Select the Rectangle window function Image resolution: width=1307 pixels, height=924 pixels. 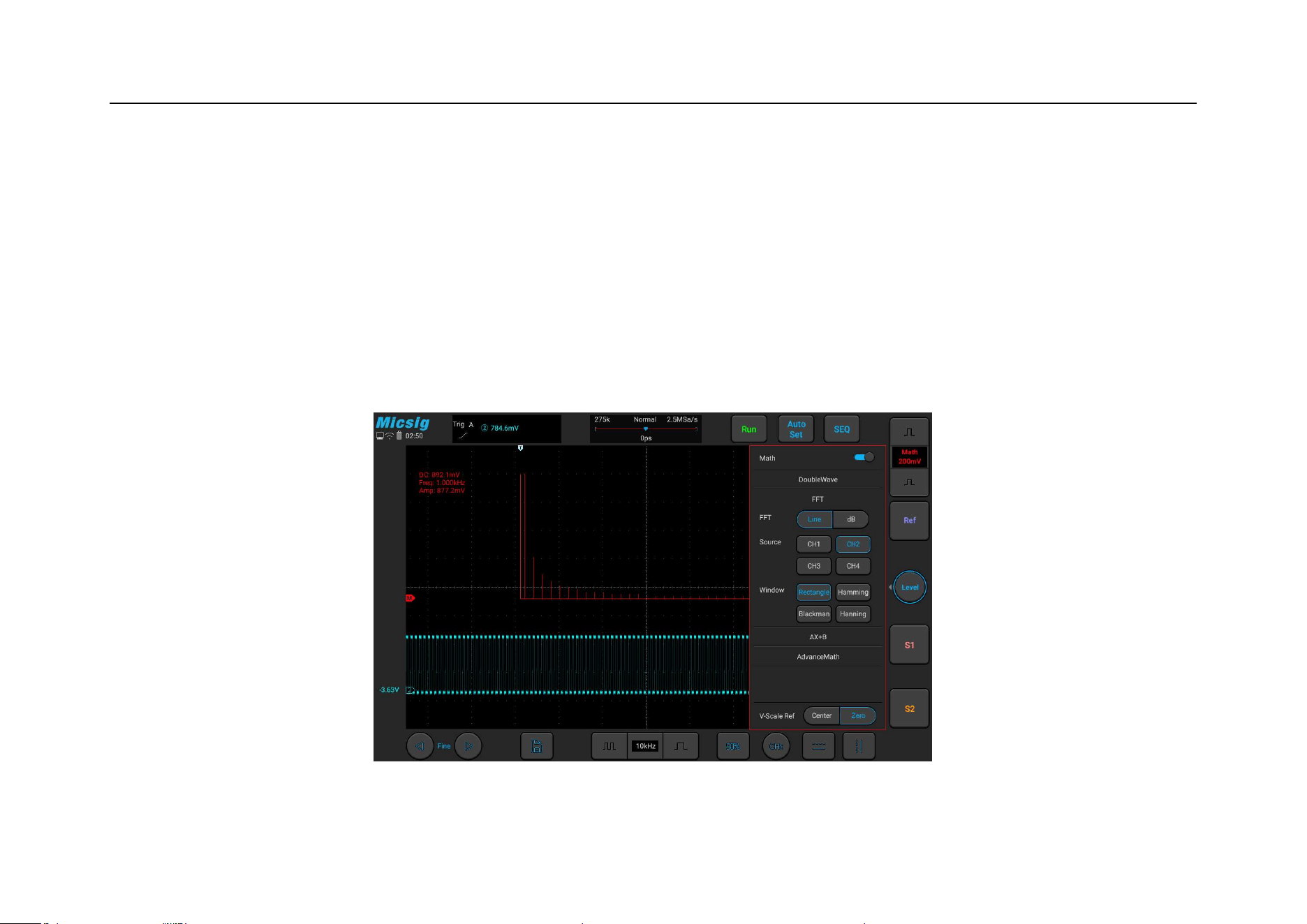814,593
